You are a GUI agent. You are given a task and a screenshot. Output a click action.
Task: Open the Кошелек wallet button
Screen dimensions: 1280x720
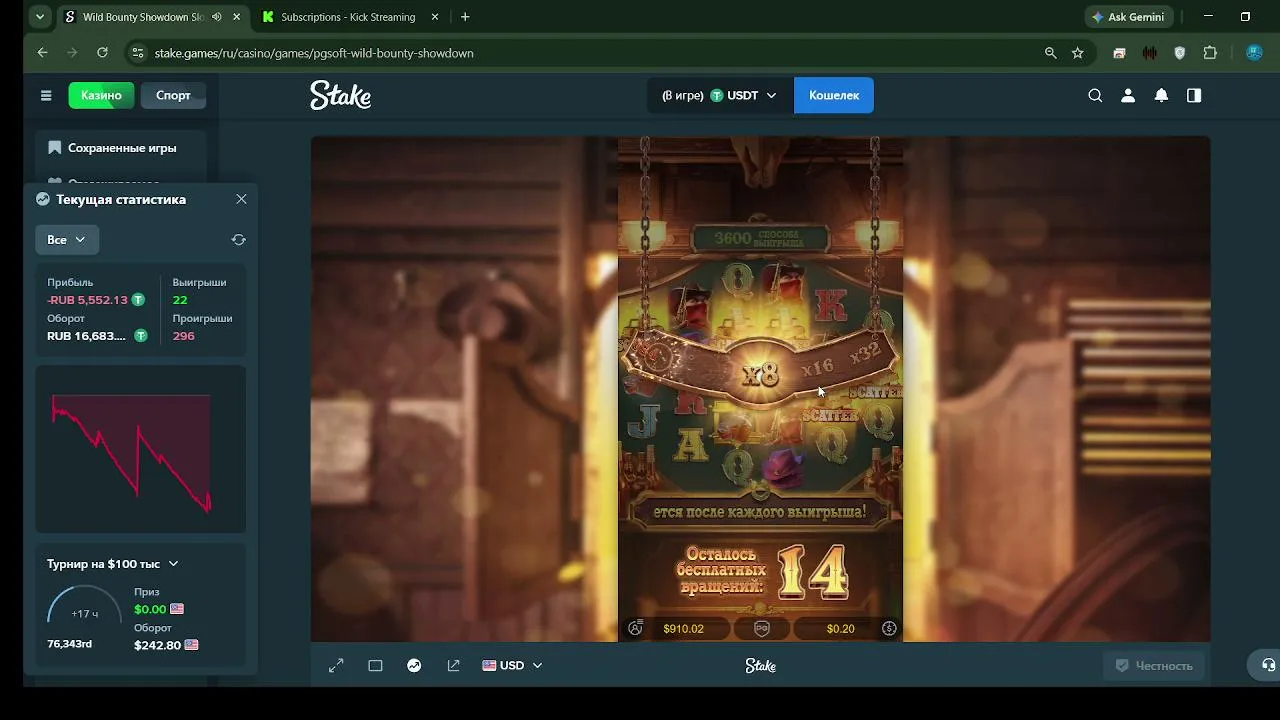(x=834, y=96)
